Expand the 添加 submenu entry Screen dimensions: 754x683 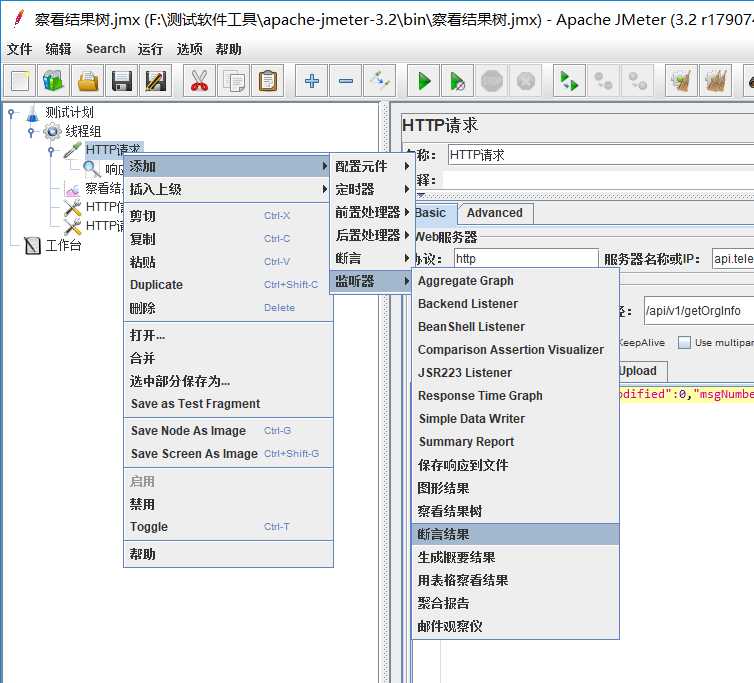227,166
